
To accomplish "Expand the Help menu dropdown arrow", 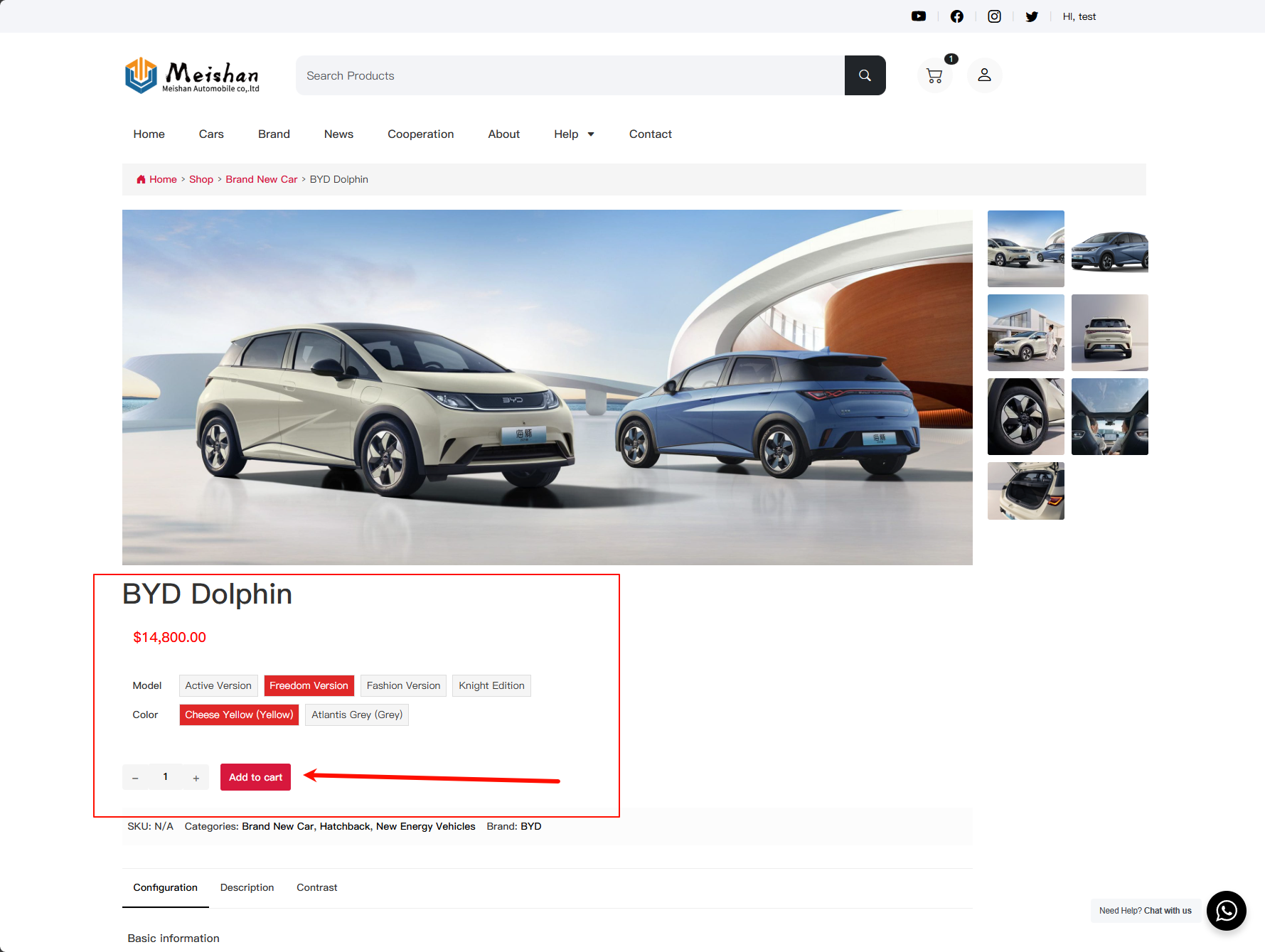I will pos(591,134).
